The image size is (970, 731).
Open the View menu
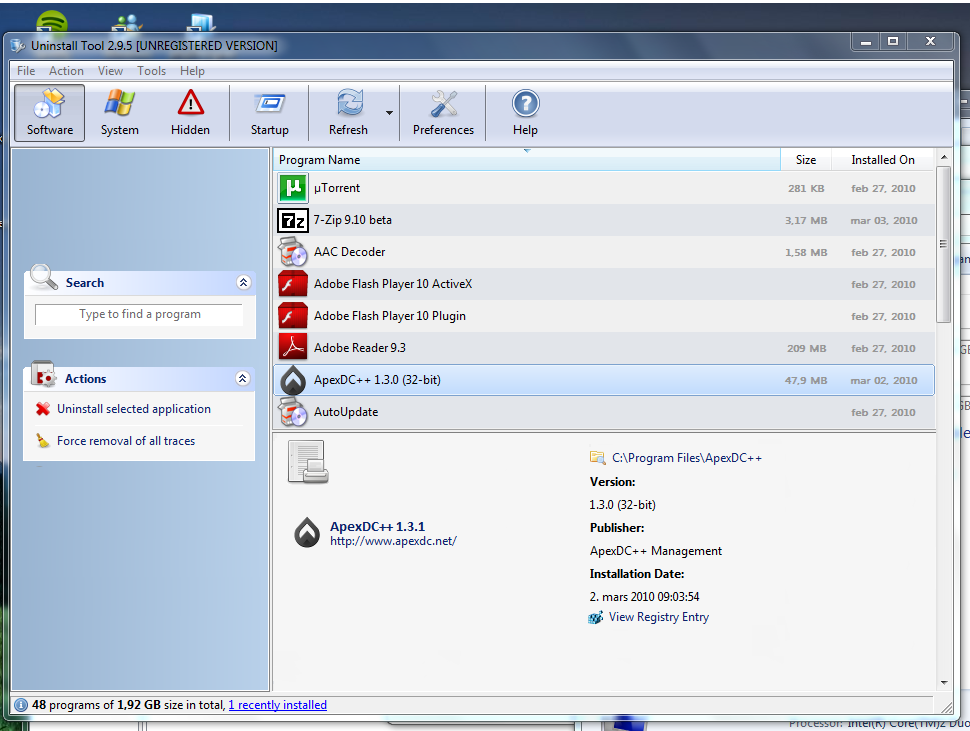[x=110, y=71]
